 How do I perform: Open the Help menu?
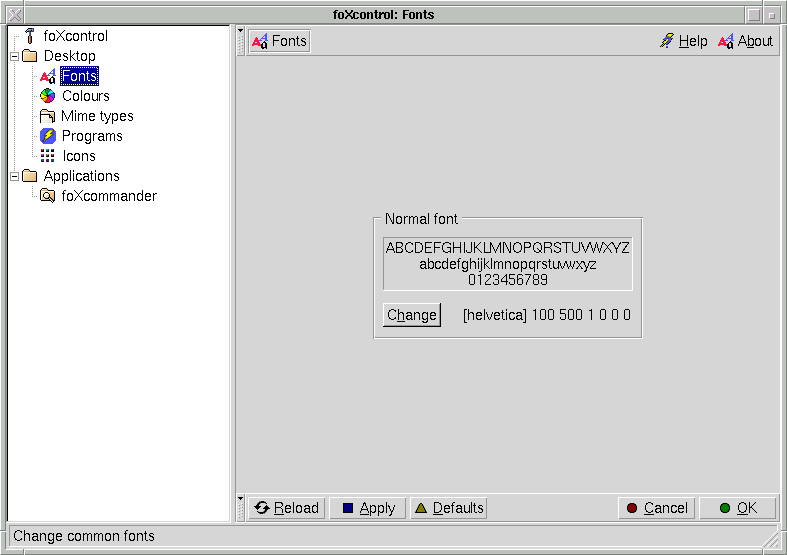(x=684, y=41)
